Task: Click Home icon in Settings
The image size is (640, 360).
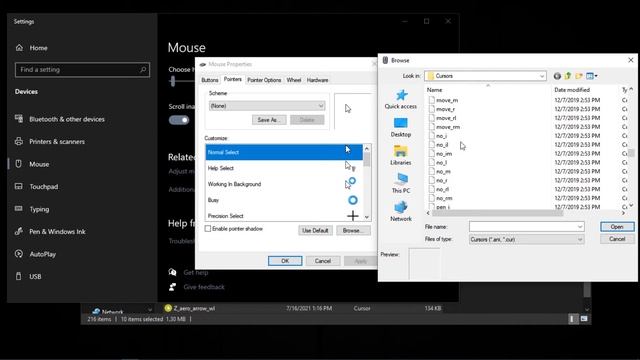Action: [19, 48]
